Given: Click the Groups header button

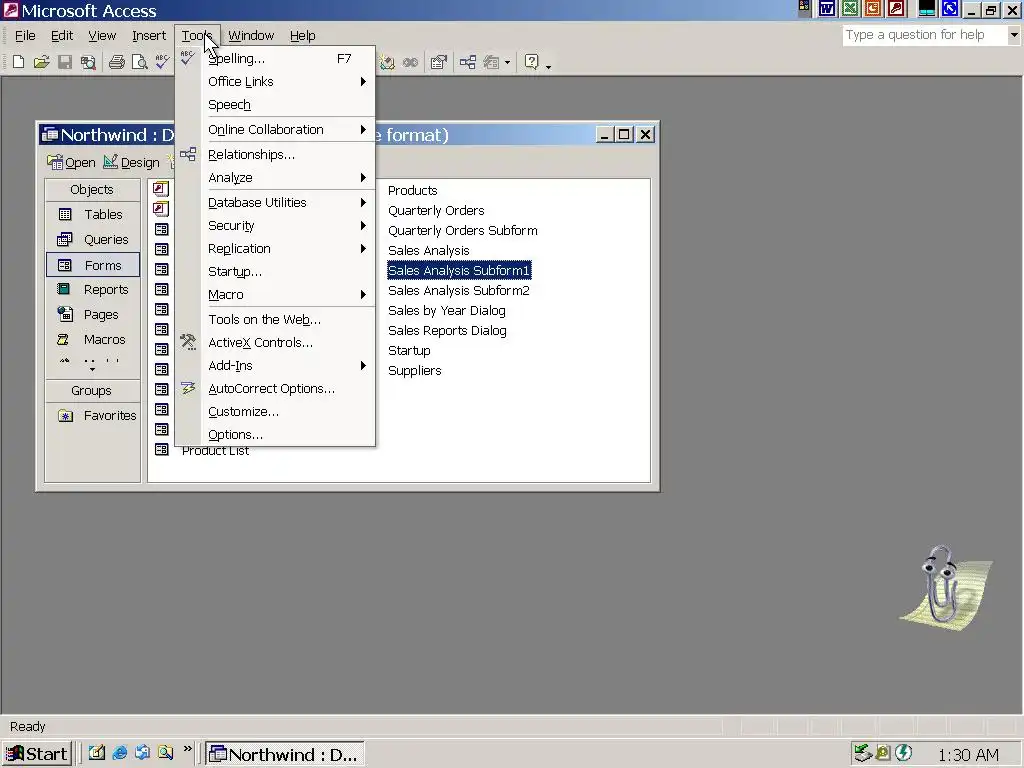Looking at the screenshot, I should 92,391.
